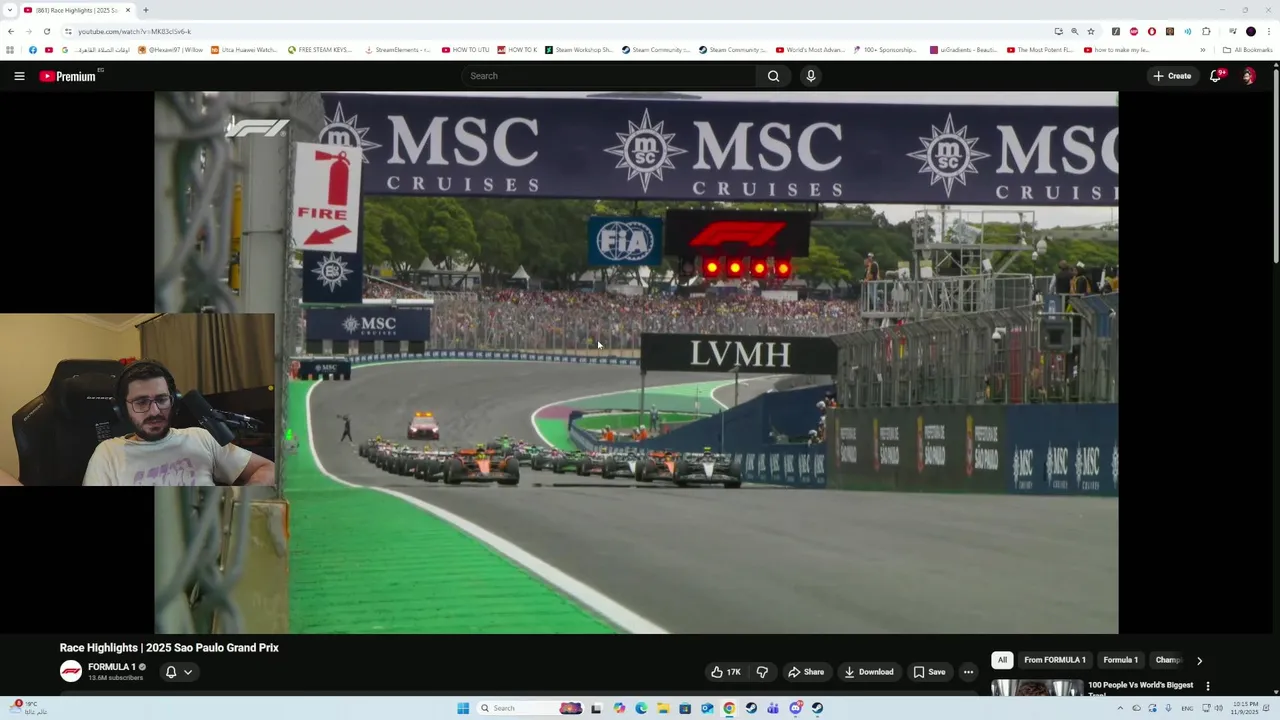1280x720 pixels.
Task: Expand more bookmarks chevron
Action: pyautogui.click(x=1203, y=50)
